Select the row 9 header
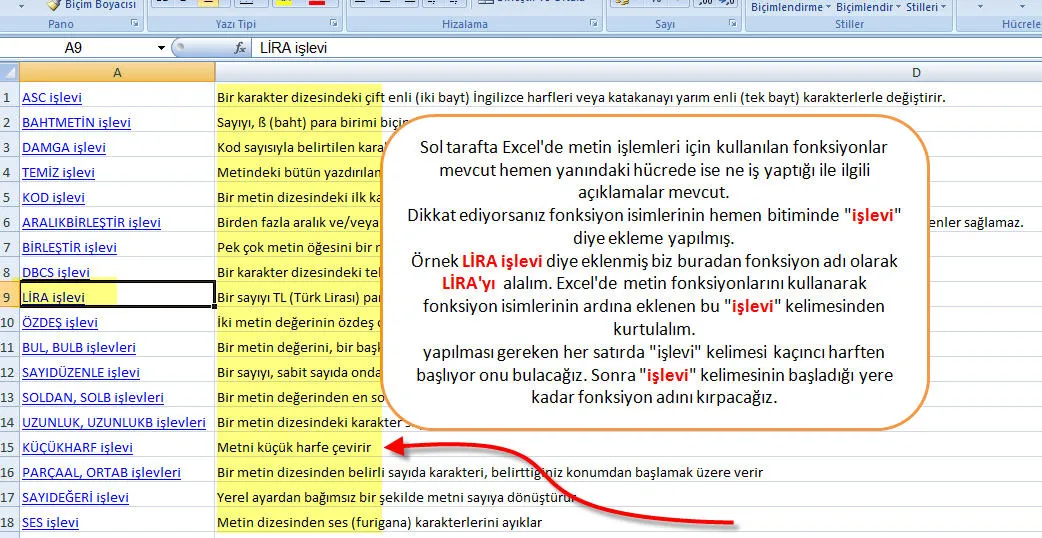 point(9,297)
